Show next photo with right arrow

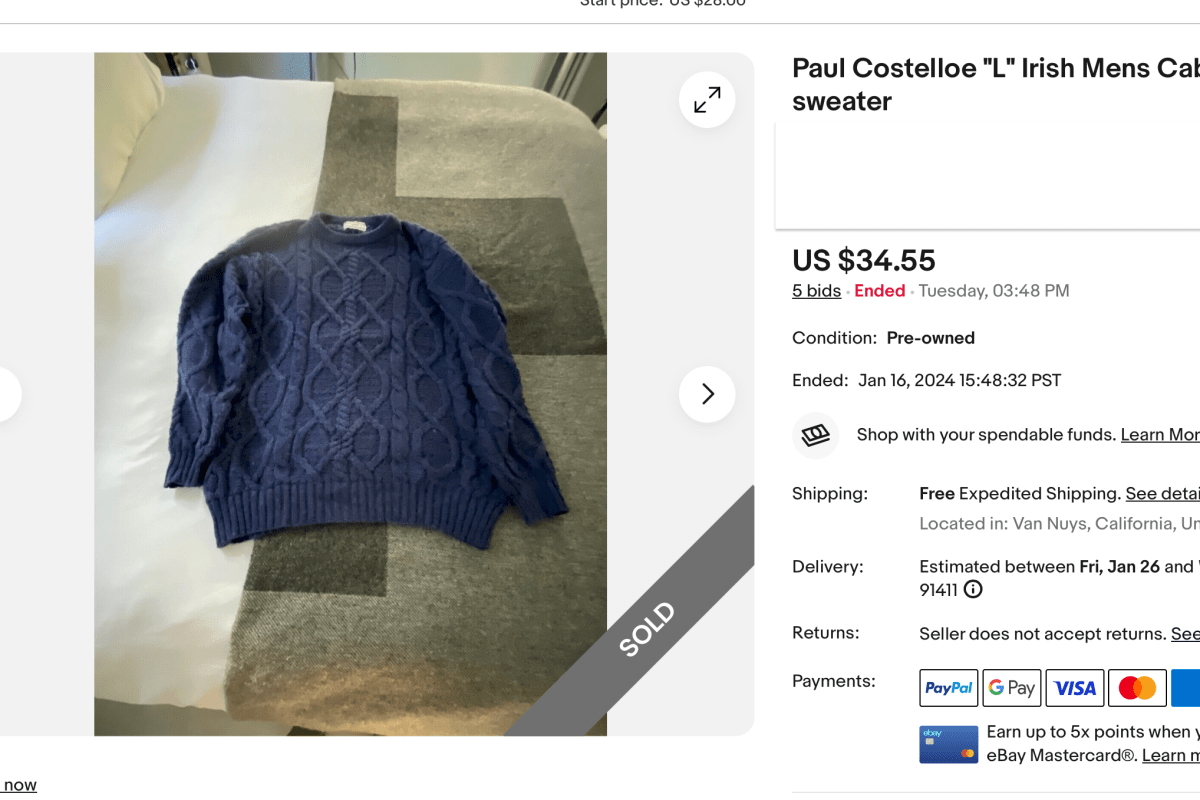click(x=707, y=394)
